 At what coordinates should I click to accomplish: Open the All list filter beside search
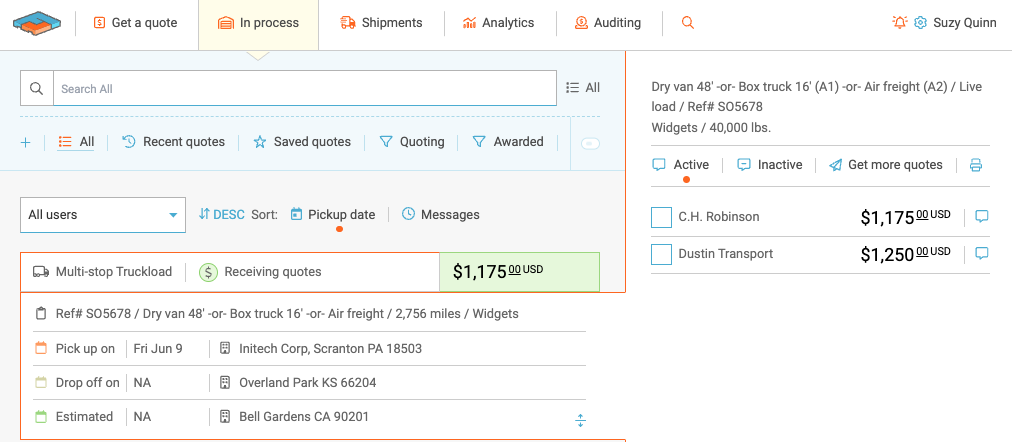pyautogui.click(x=583, y=88)
